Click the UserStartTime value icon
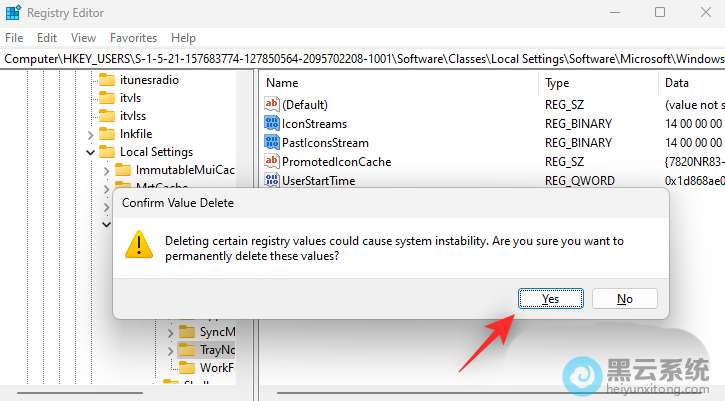The image size is (725, 401). (271, 180)
